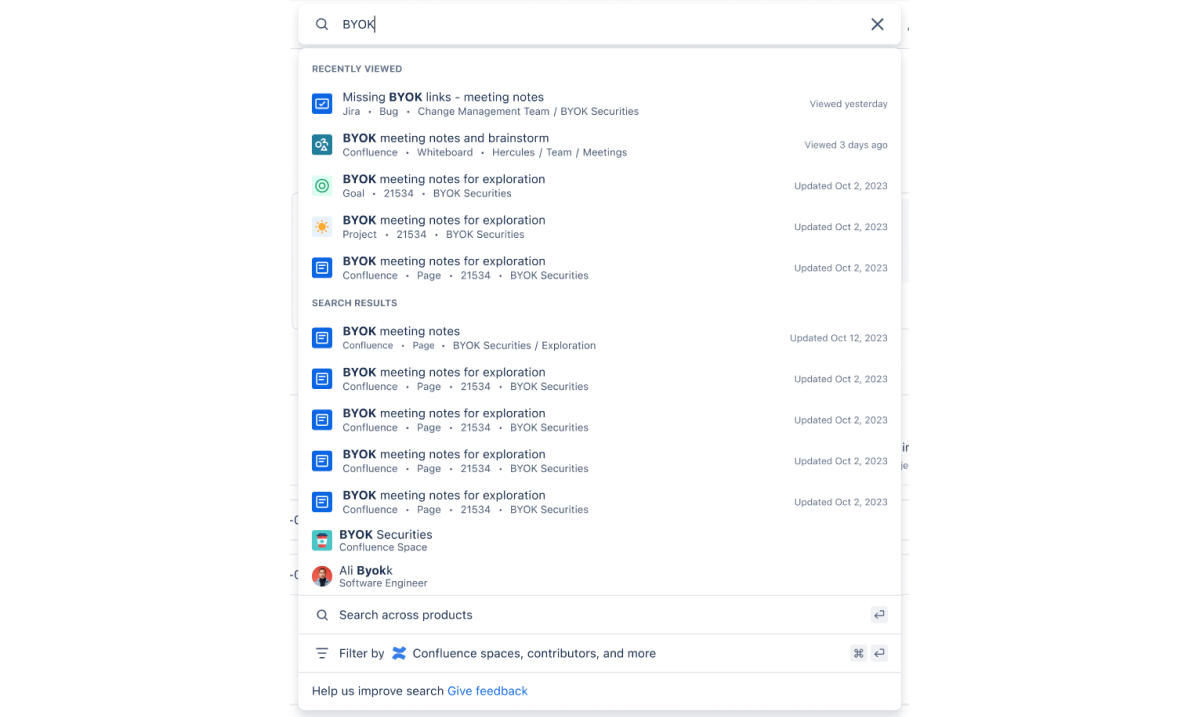Click the page icon of BYOK meeting notes, Exploration
The height and width of the screenshot is (717, 1200).
pos(322,338)
